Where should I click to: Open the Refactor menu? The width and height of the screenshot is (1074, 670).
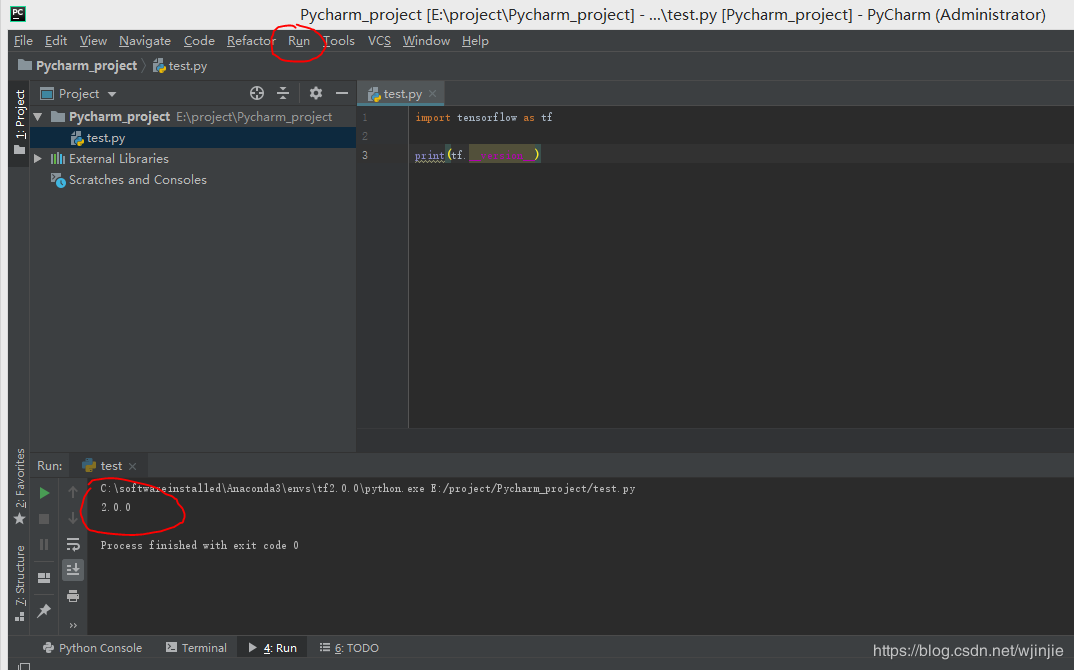pos(251,41)
